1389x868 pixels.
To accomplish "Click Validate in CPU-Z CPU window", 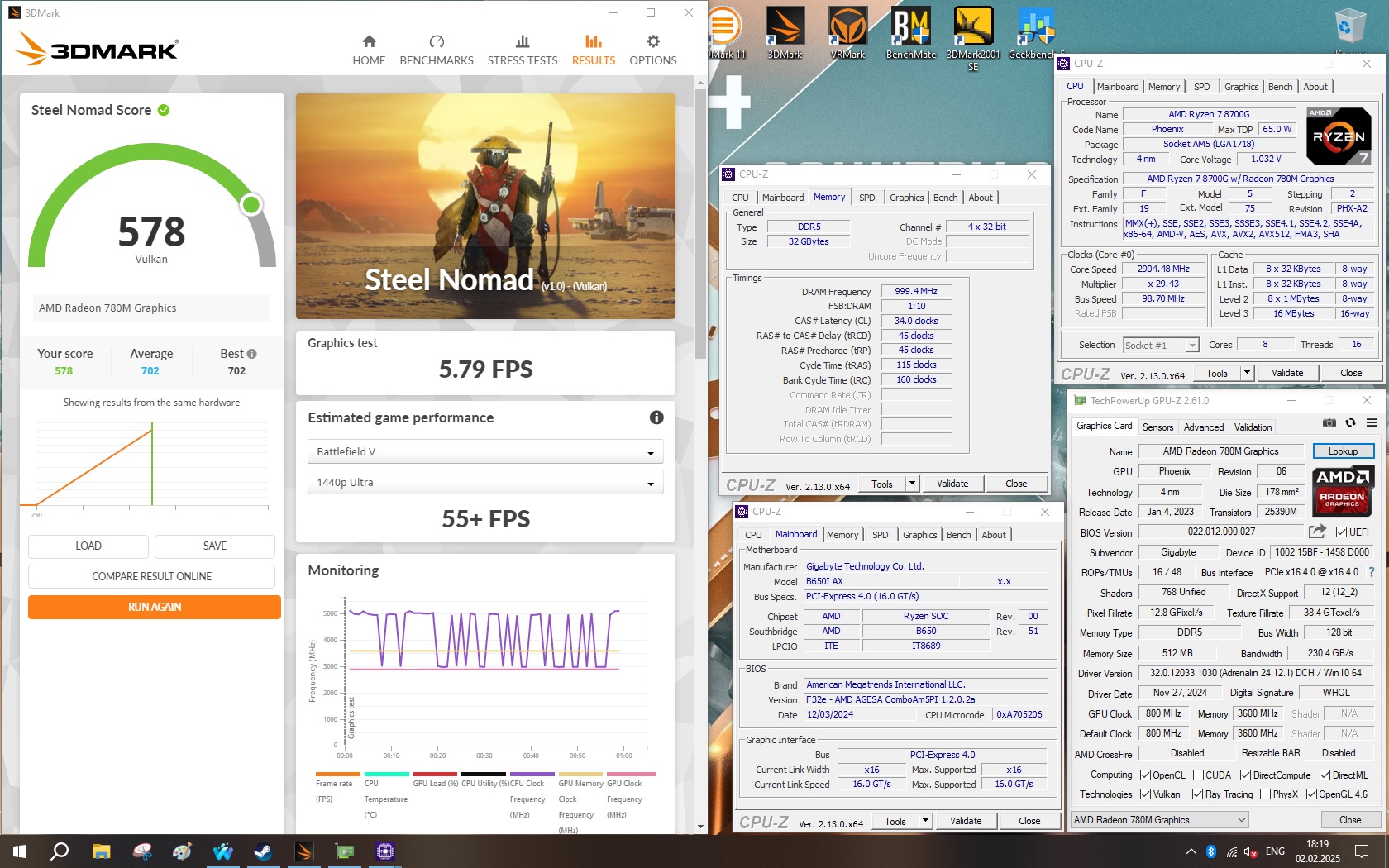I will click(1286, 373).
